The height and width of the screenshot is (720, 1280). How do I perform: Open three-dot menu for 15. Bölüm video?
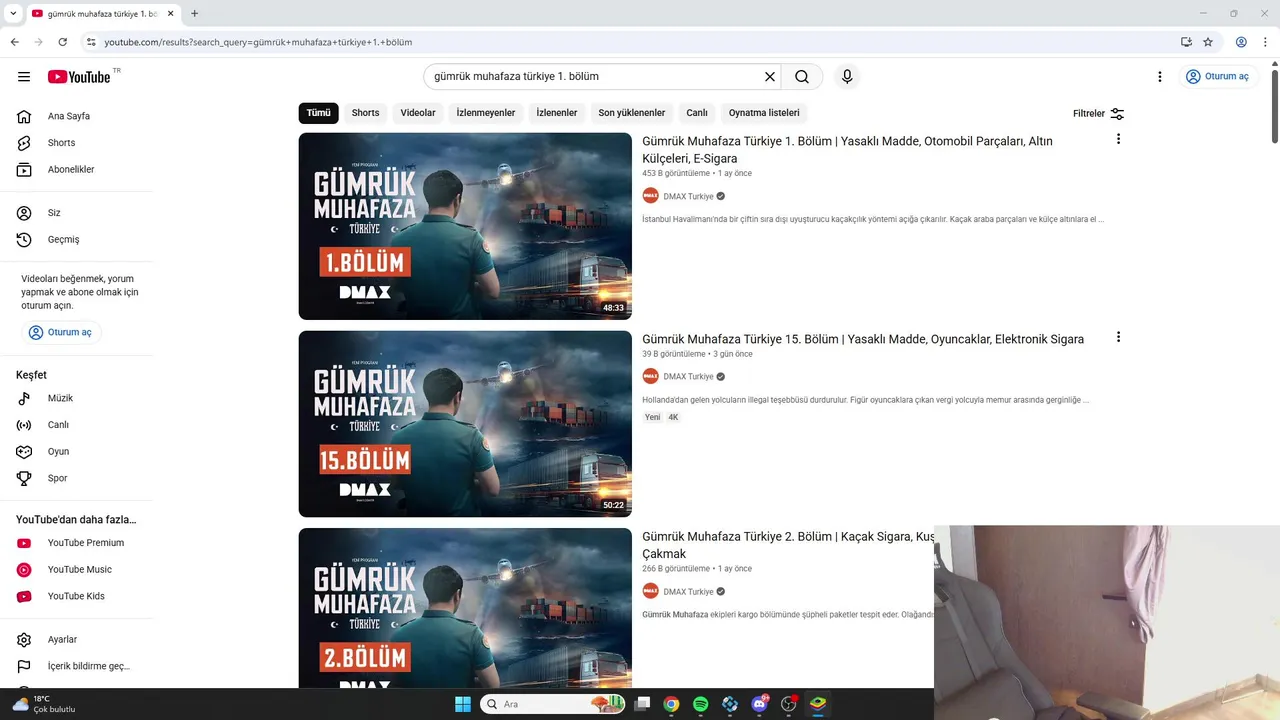[1118, 337]
